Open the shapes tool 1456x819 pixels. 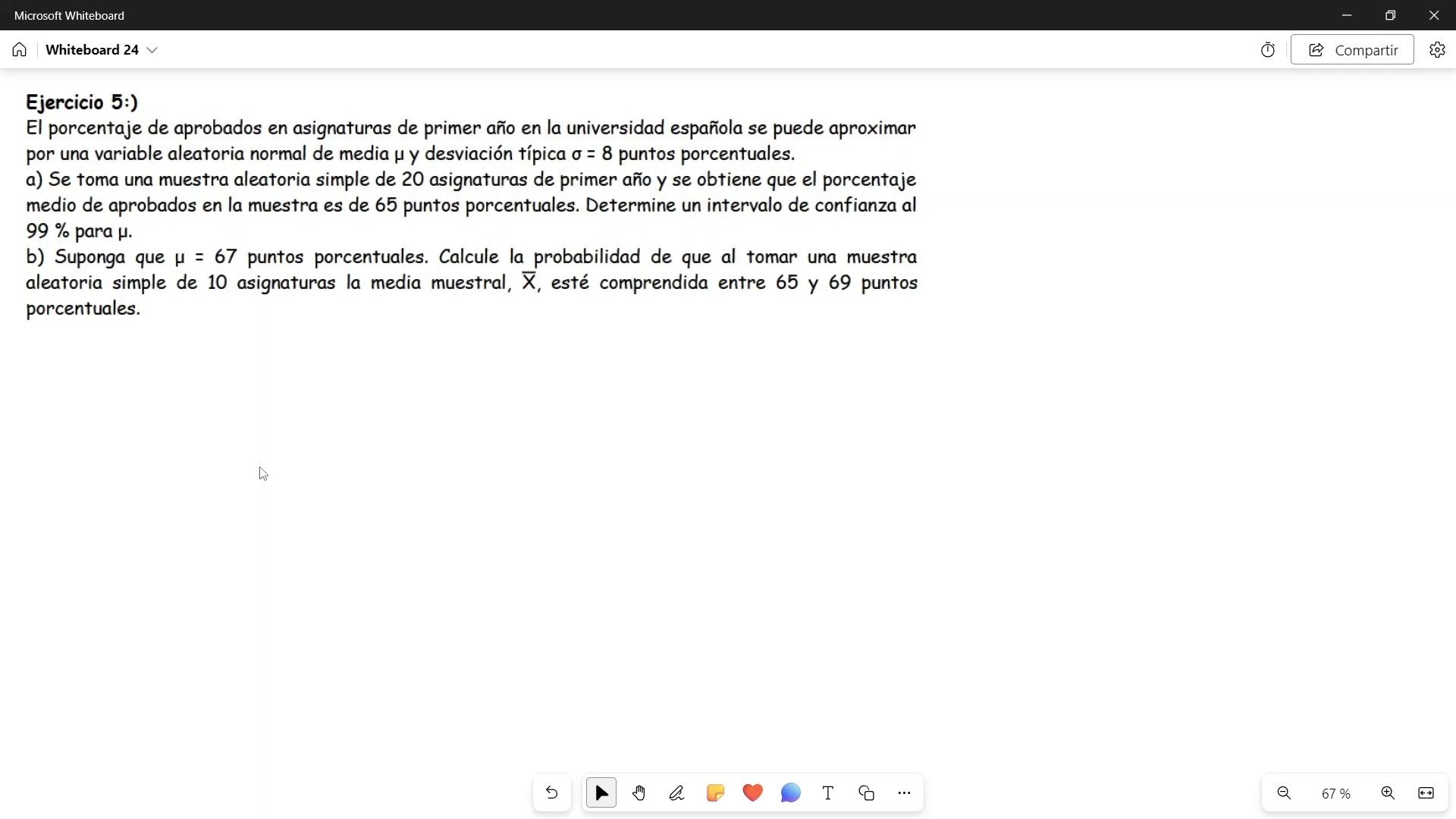[866, 793]
